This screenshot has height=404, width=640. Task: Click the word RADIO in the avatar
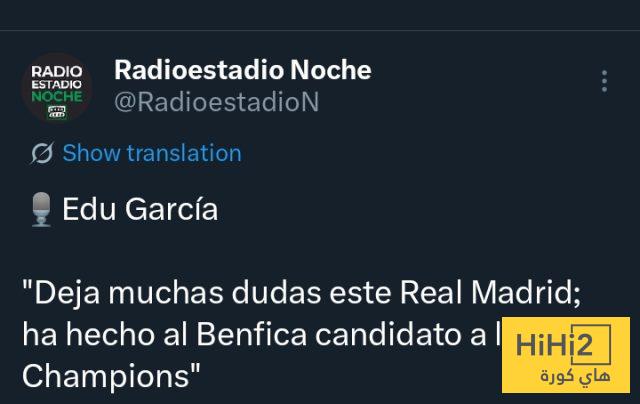[x=57, y=72]
